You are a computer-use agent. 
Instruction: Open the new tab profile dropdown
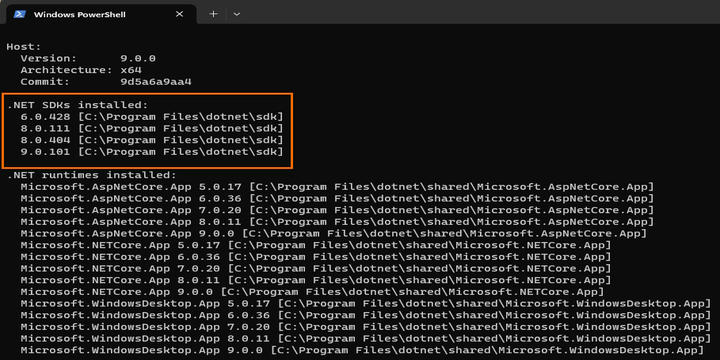pos(236,14)
